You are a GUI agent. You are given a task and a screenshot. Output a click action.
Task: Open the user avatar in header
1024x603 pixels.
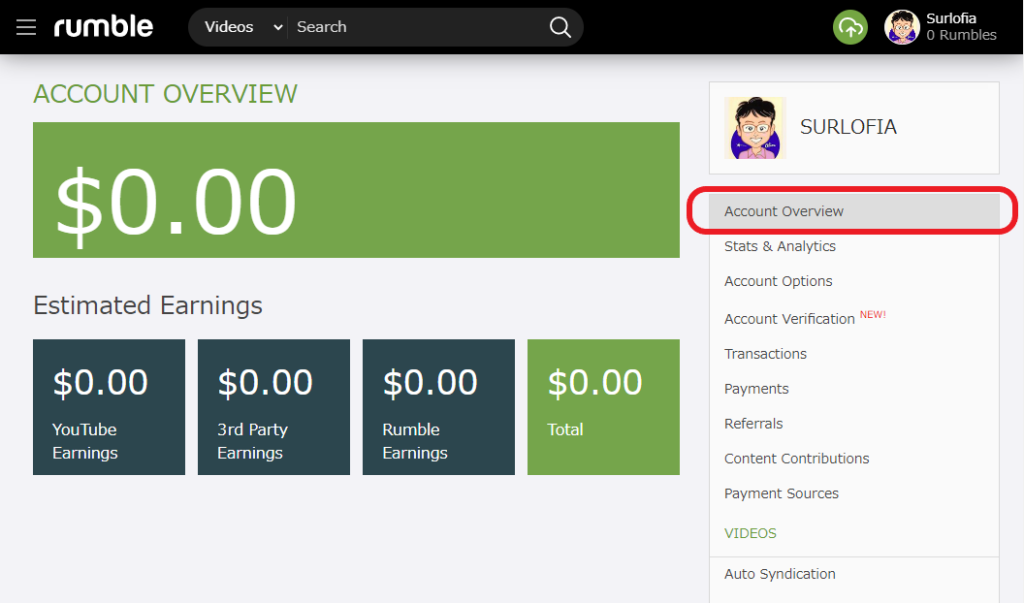coord(901,27)
